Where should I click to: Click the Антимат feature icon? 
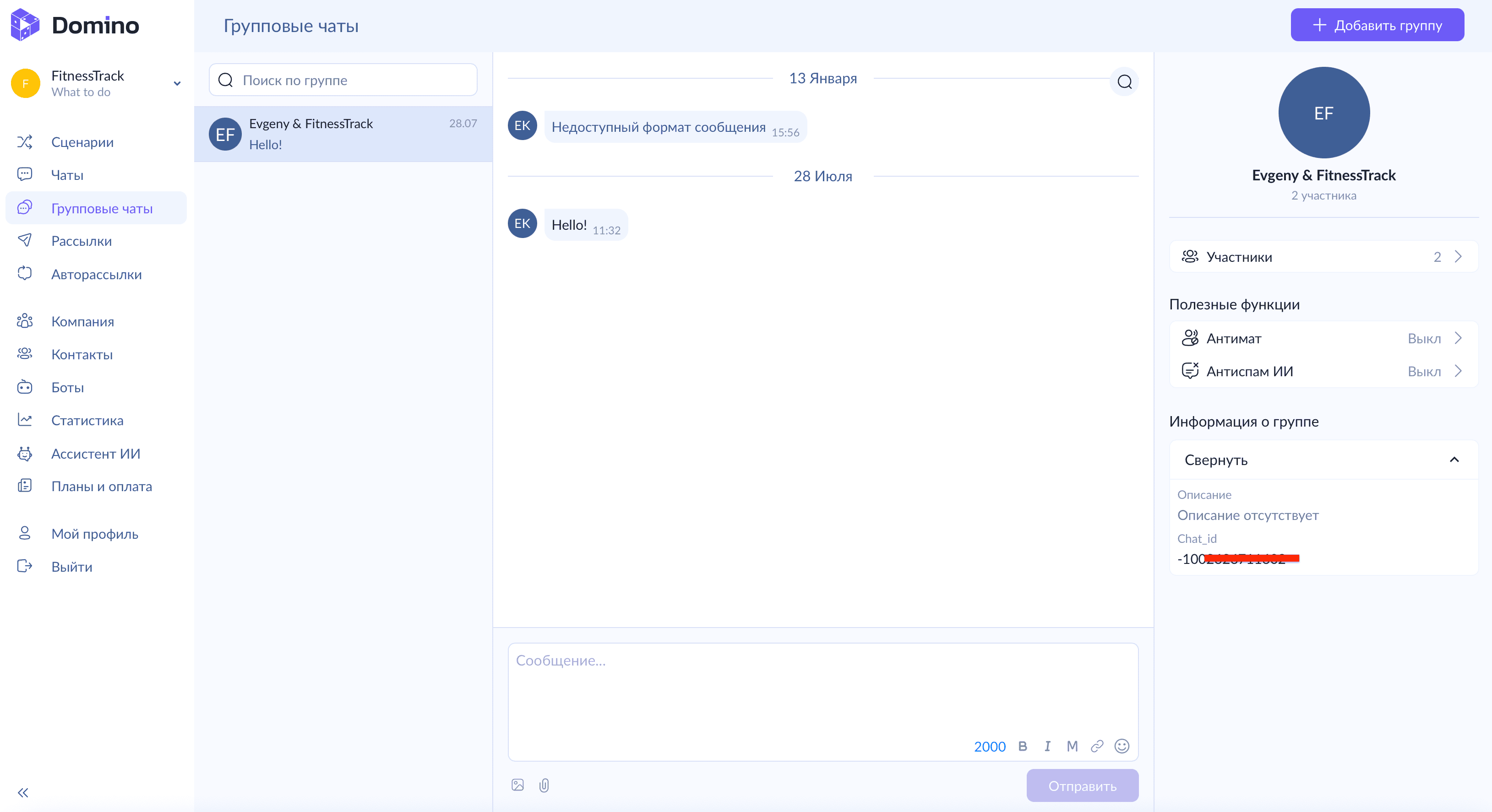click(1190, 338)
